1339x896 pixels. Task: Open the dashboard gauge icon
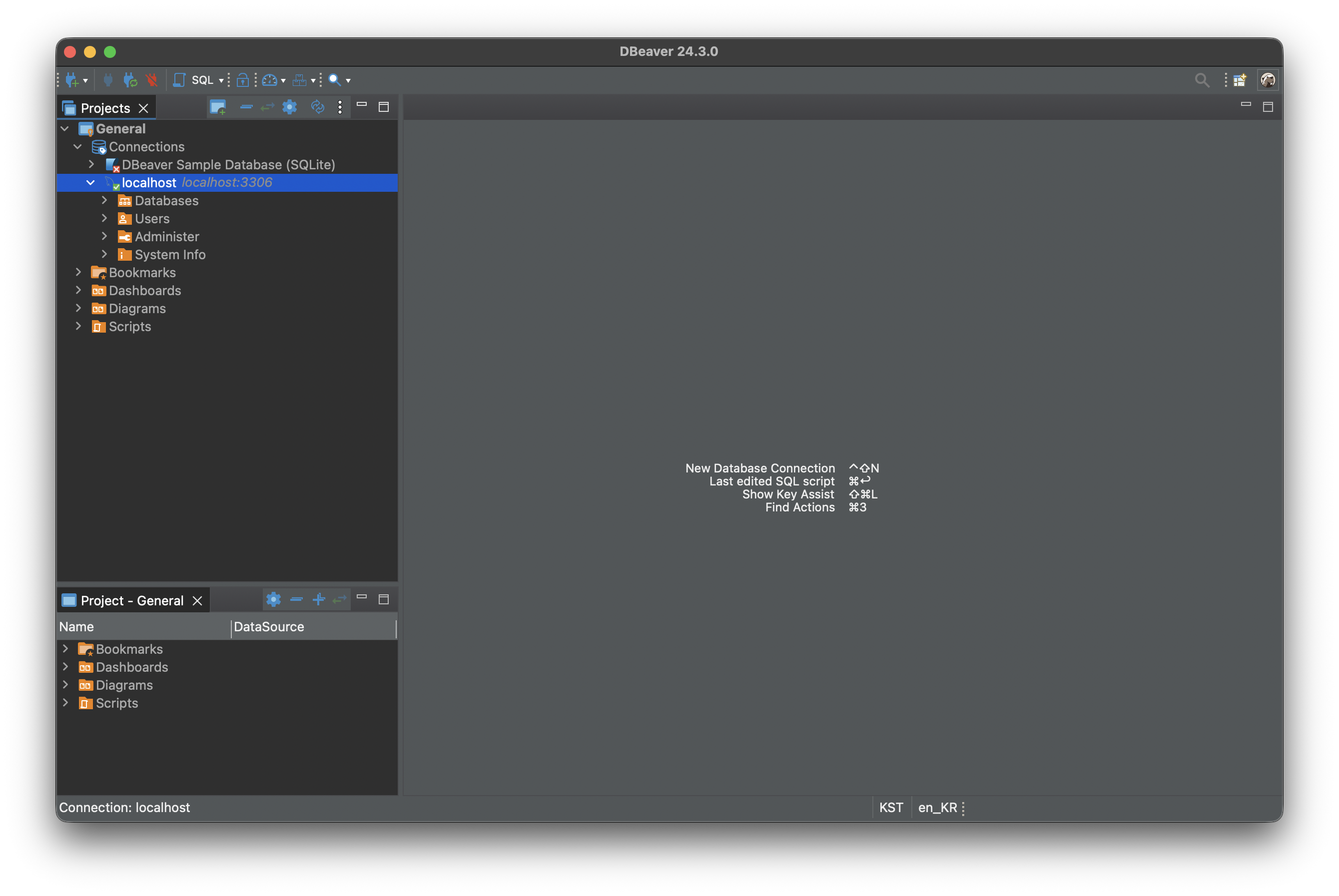pyautogui.click(x=269, y=80)
